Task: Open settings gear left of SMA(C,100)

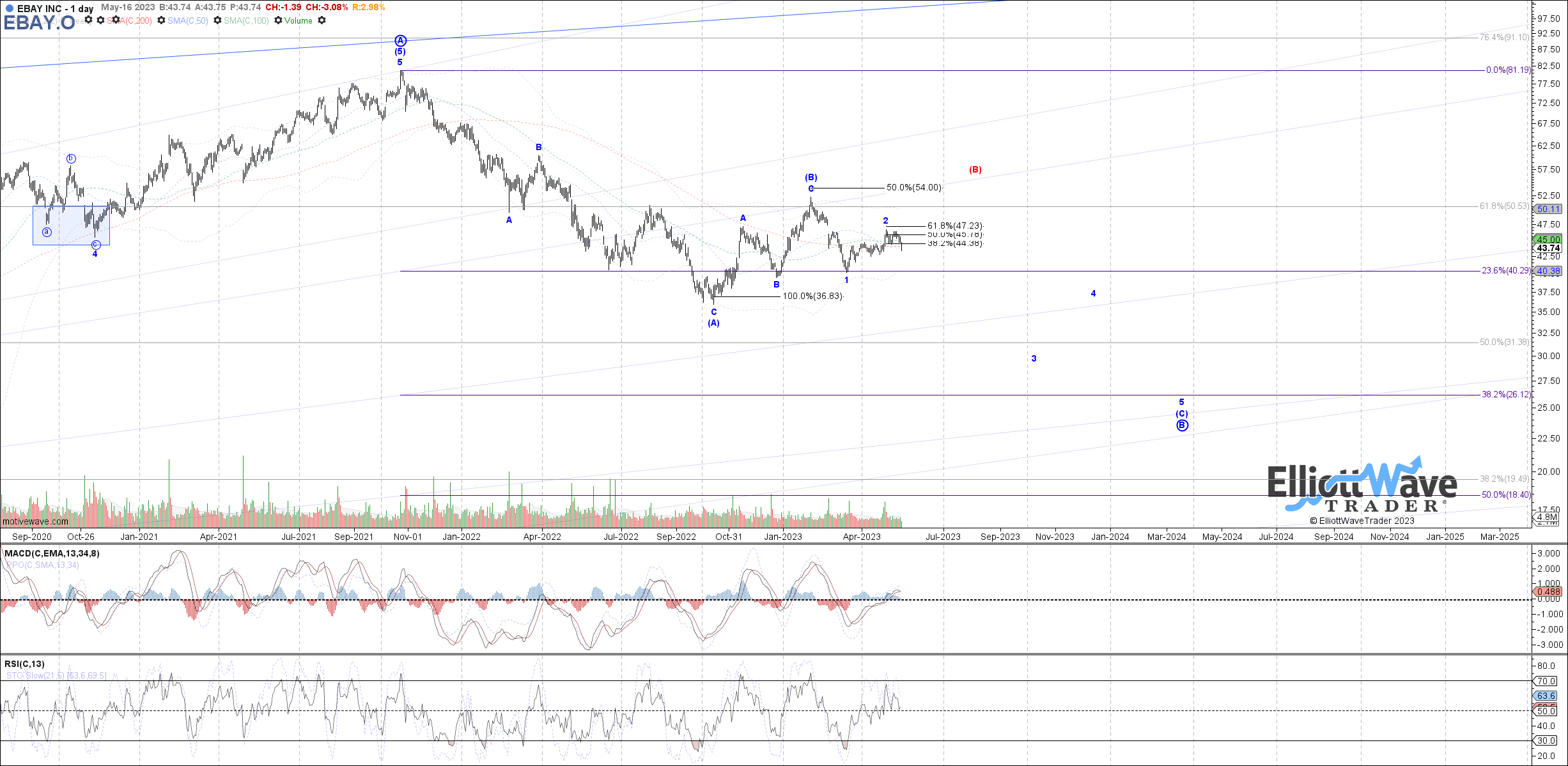Action: point(217,20)
